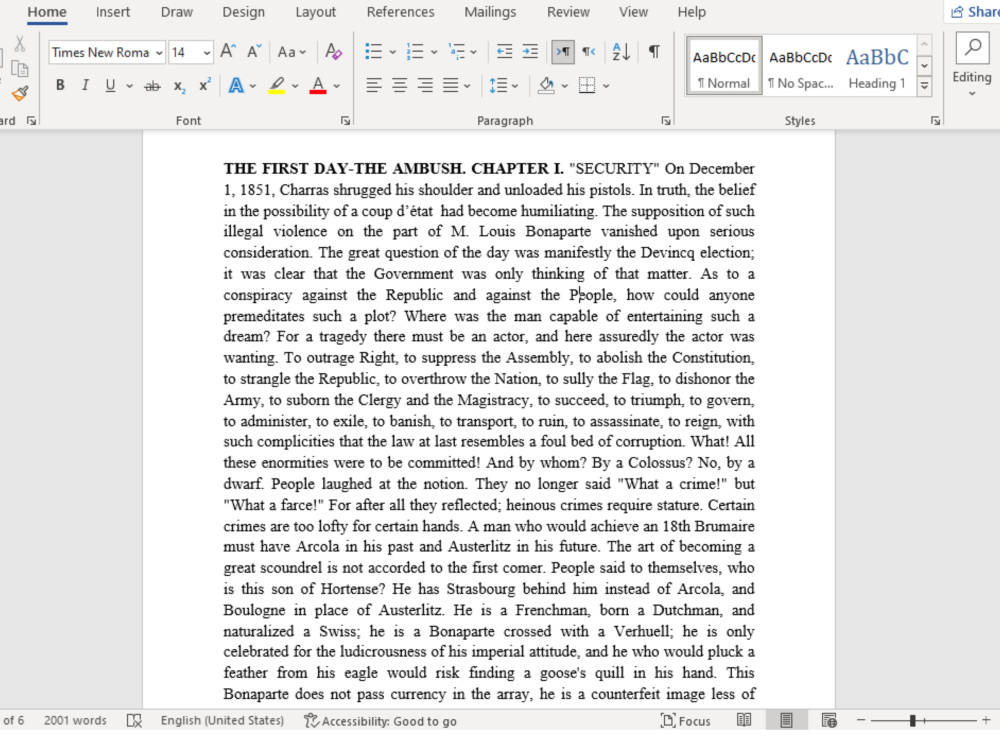This screenshot has width=1000, height=750.
Task: Expand font color options arrow
Action: 337,85
